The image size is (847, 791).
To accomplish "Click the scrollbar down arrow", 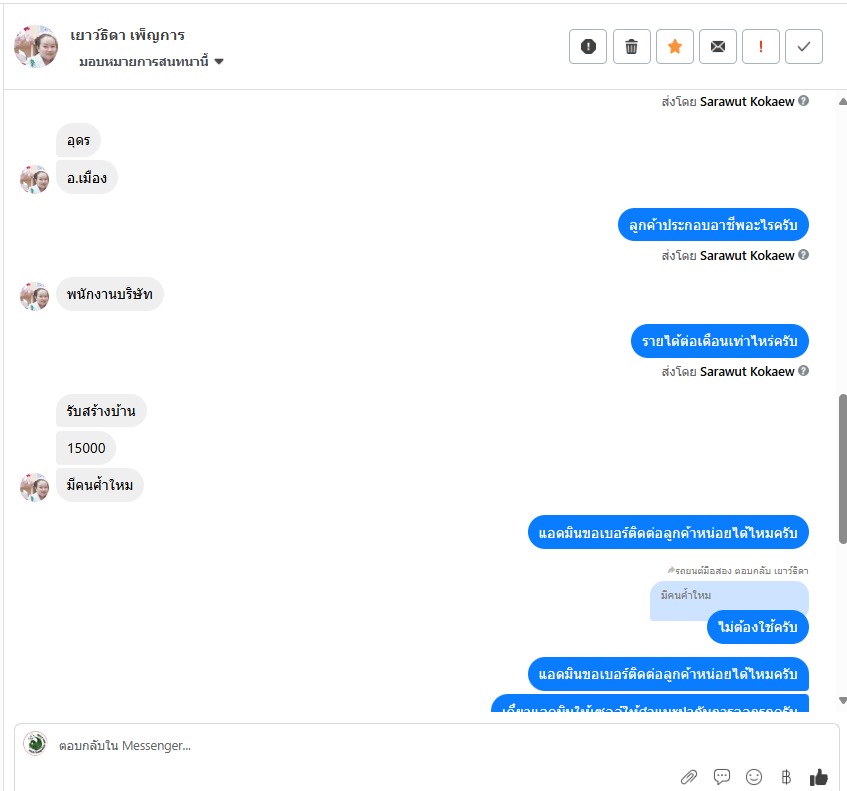I will click(x=843, y=700).
